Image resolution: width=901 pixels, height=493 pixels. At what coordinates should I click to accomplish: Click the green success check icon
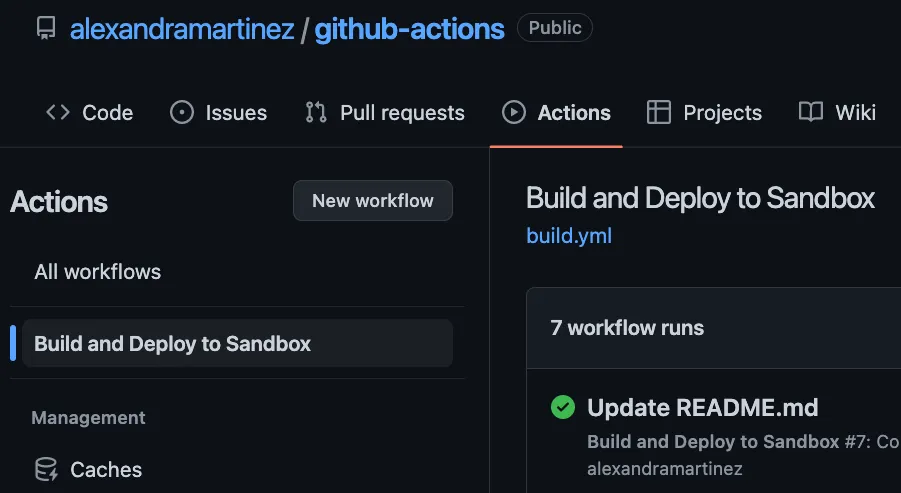pos(563,407)
